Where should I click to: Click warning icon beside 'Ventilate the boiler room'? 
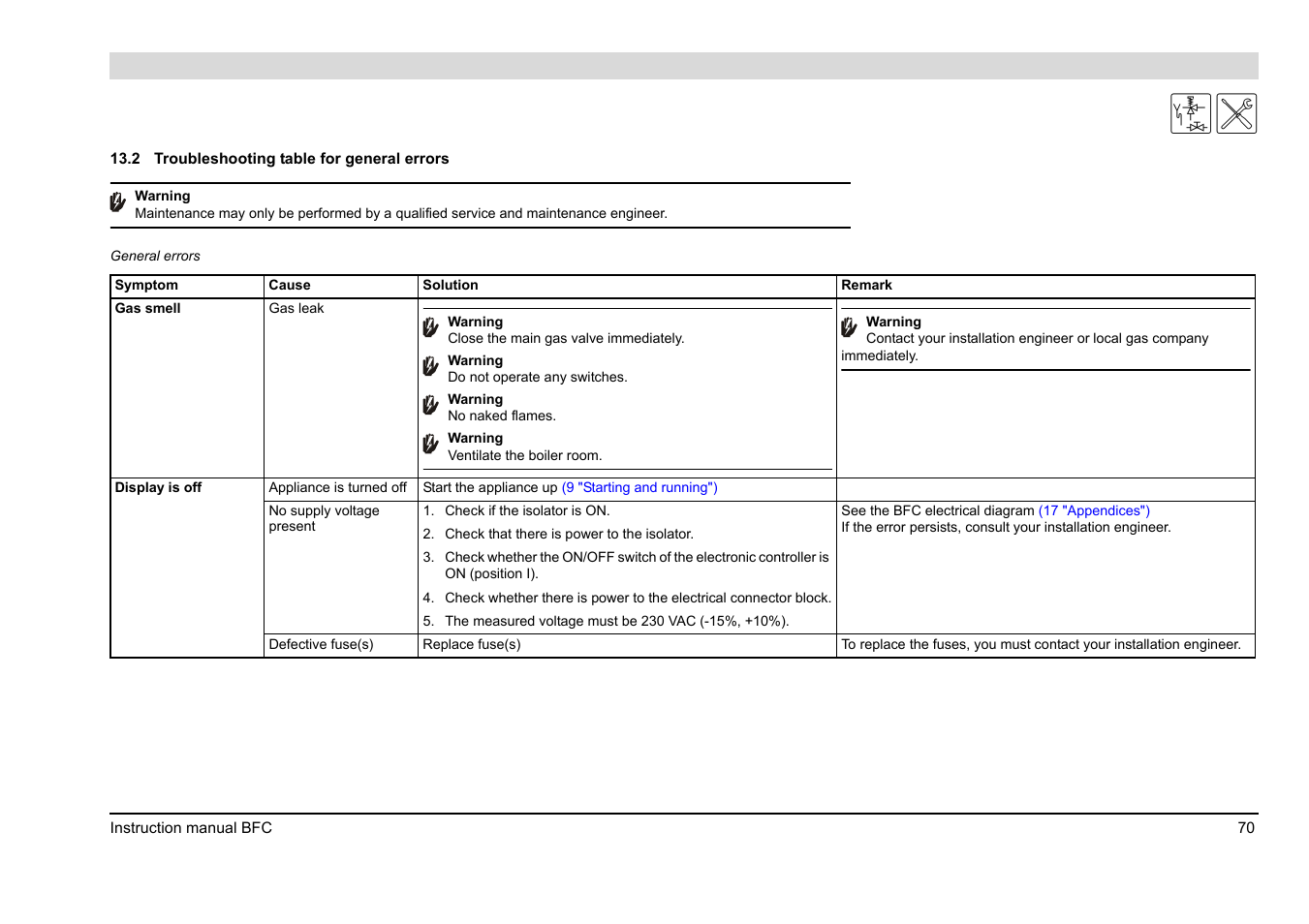[431, 444]
